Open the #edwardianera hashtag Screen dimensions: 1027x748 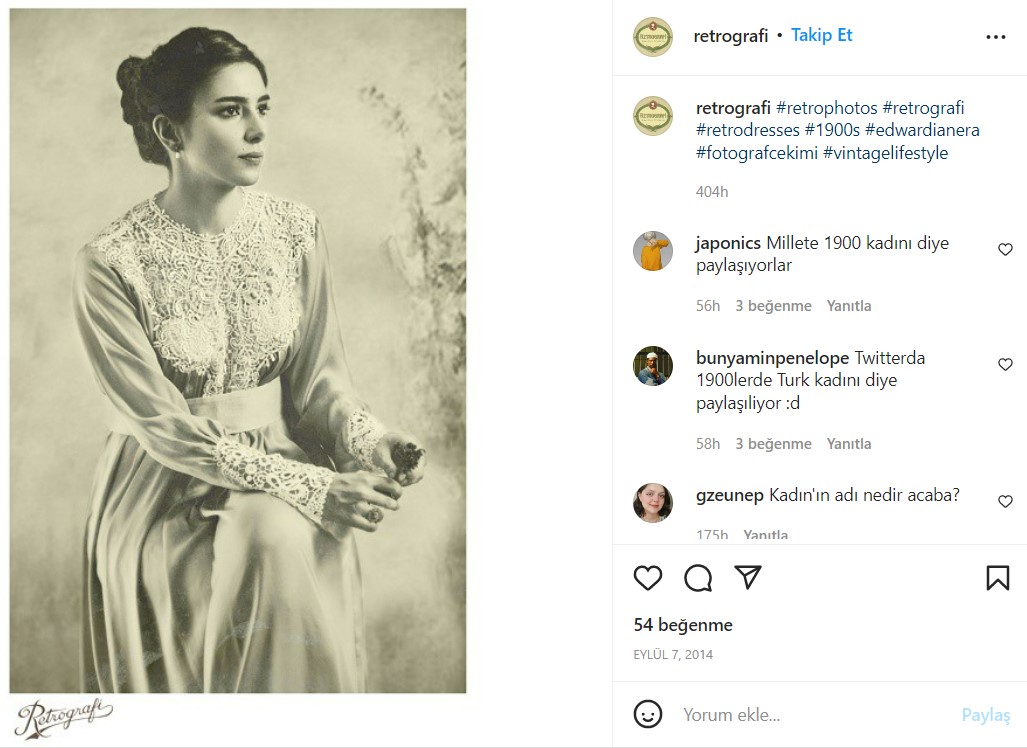point(922,130)
